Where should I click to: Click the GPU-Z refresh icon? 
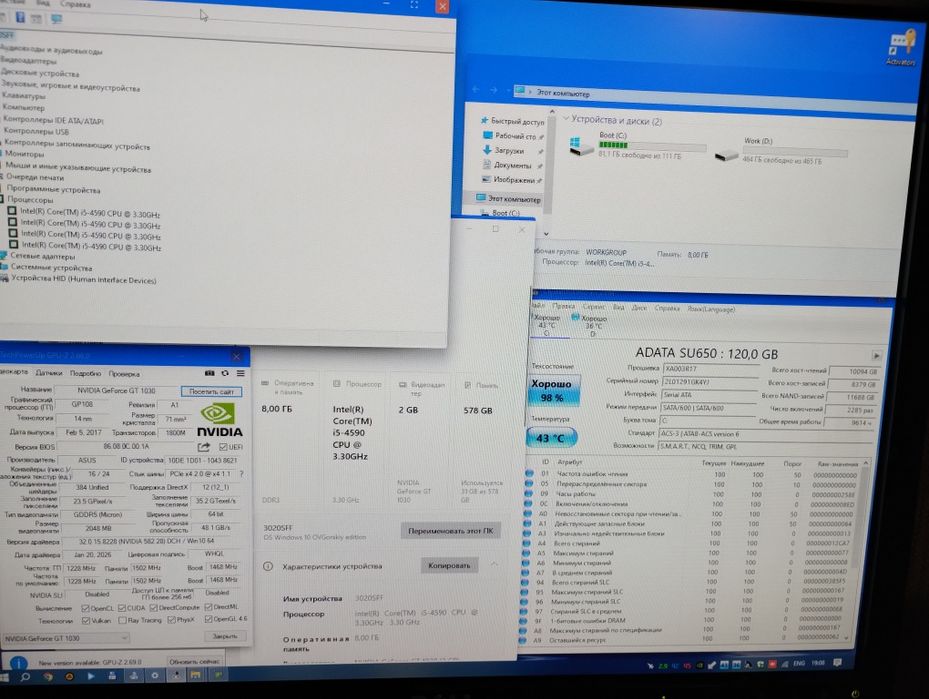(x=225, y=373)
